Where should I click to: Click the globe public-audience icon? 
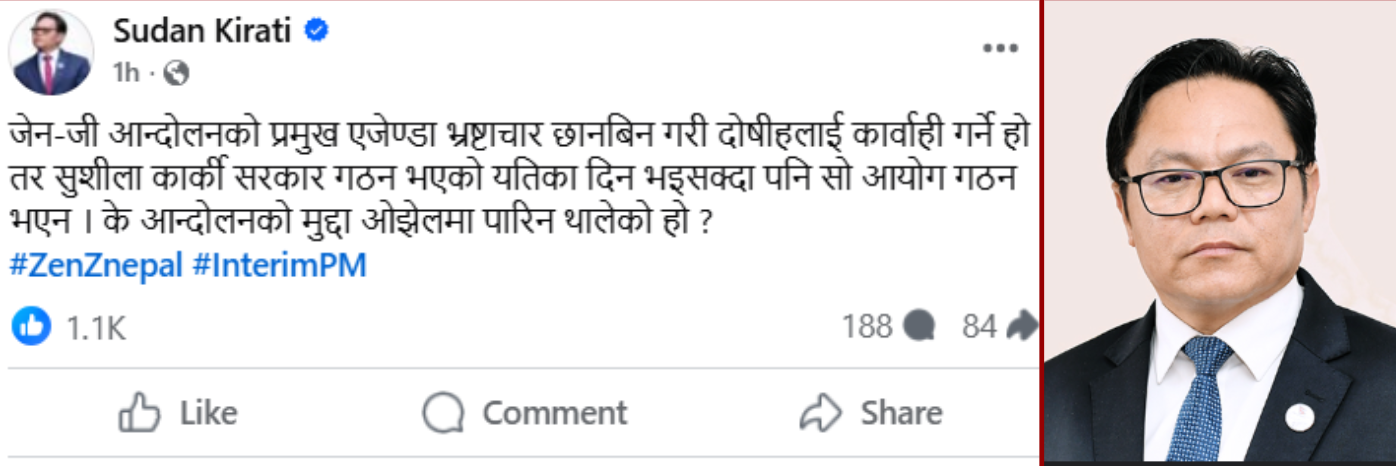tap(176, 72)
